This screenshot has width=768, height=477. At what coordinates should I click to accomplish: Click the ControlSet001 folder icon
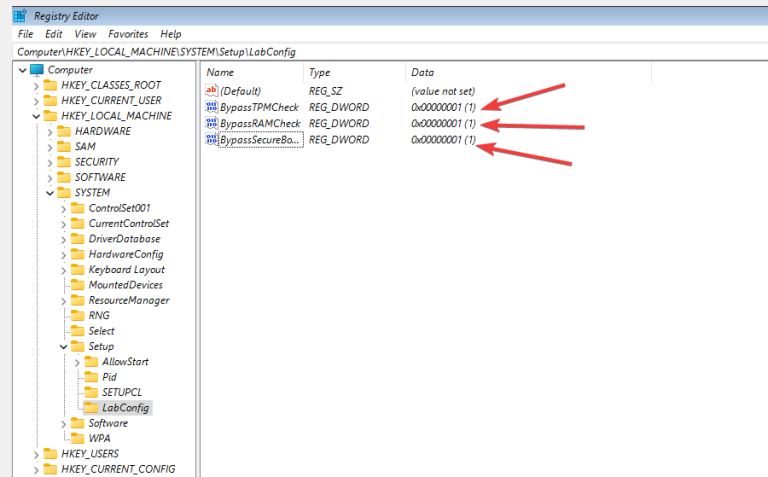(x=77, y=208)
